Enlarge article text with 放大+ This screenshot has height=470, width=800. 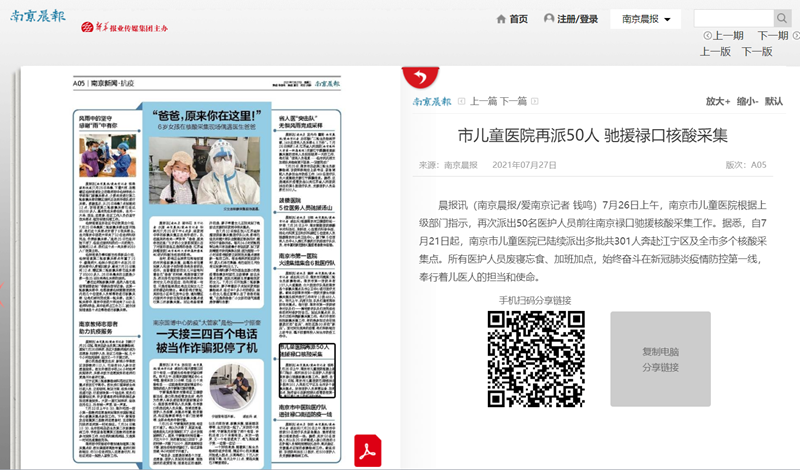pos(718,101)
